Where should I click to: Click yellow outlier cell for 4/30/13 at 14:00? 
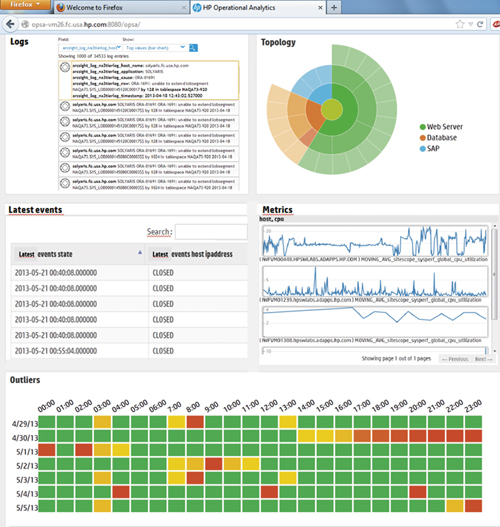coord(306,436)
